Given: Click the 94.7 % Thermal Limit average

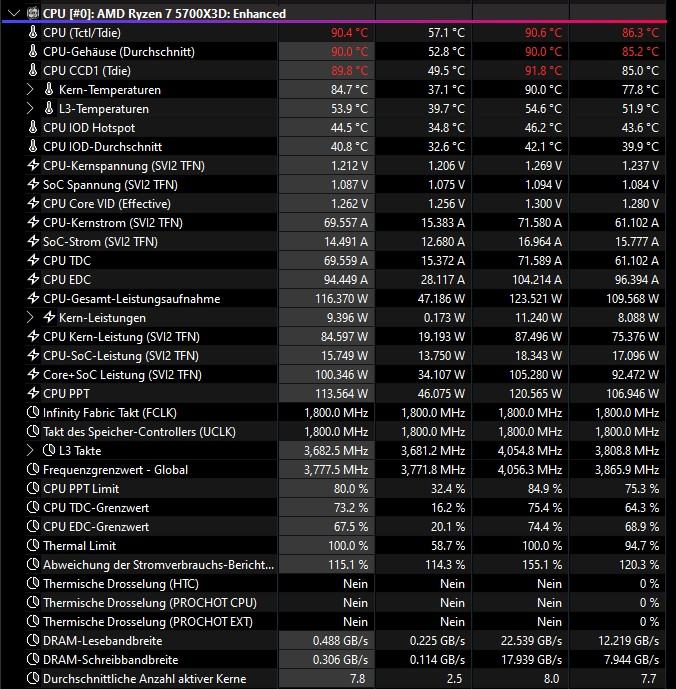Looking at the screenshot, I should (x=642, y=545).
